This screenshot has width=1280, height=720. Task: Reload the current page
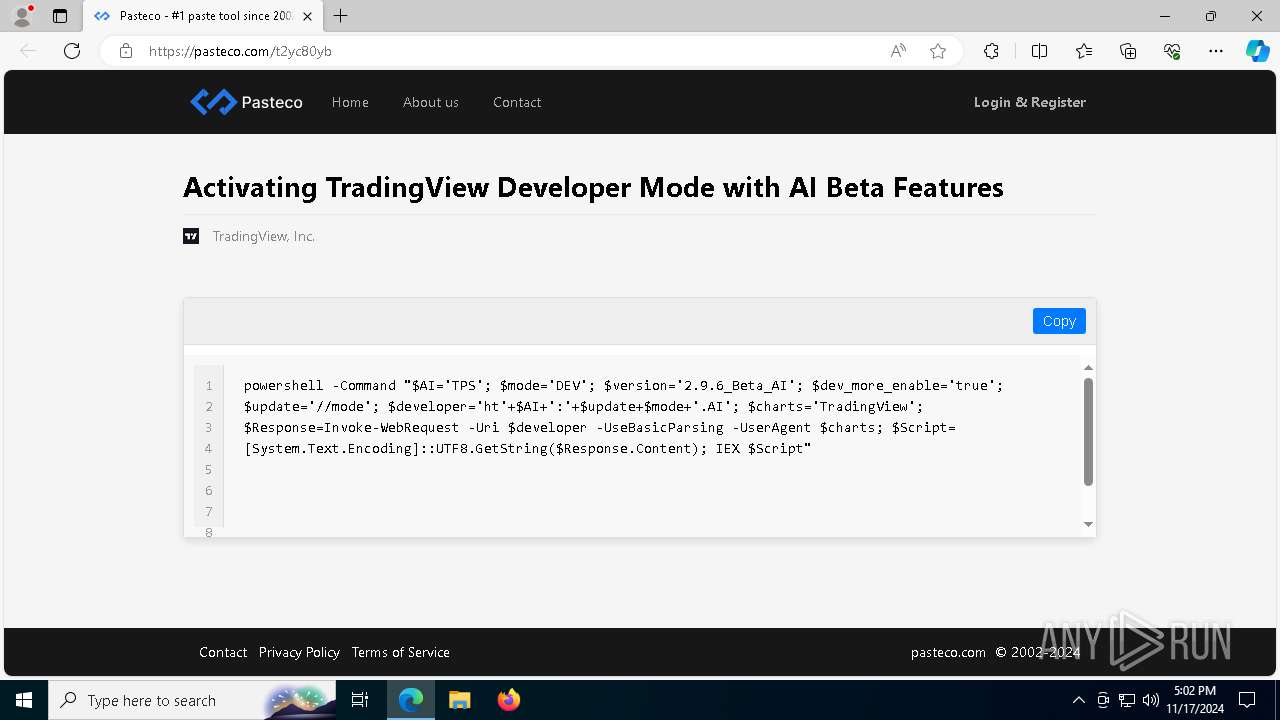(72, 51)
